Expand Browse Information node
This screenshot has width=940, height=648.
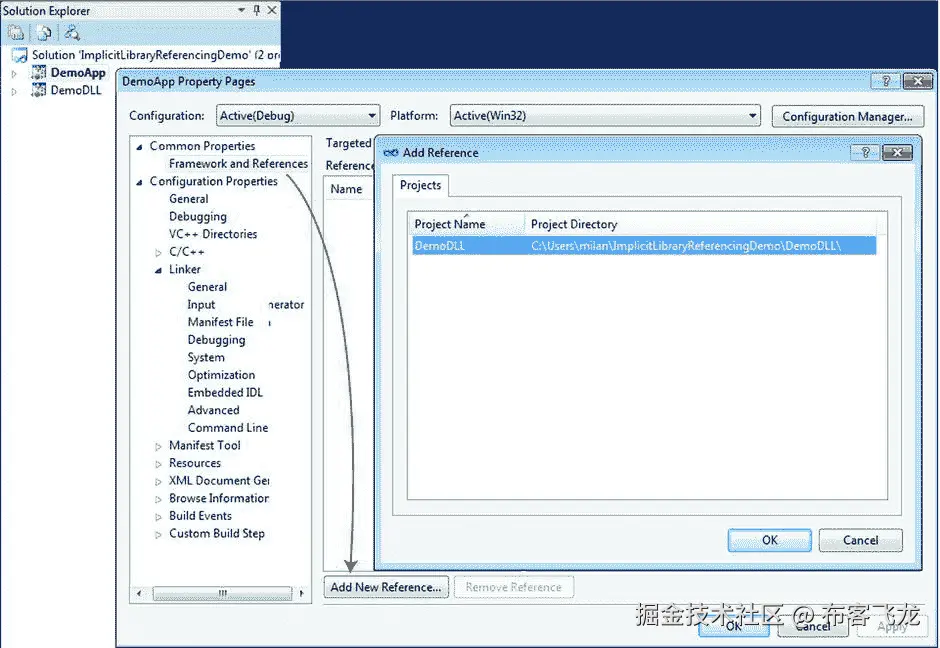click(158, 499)
